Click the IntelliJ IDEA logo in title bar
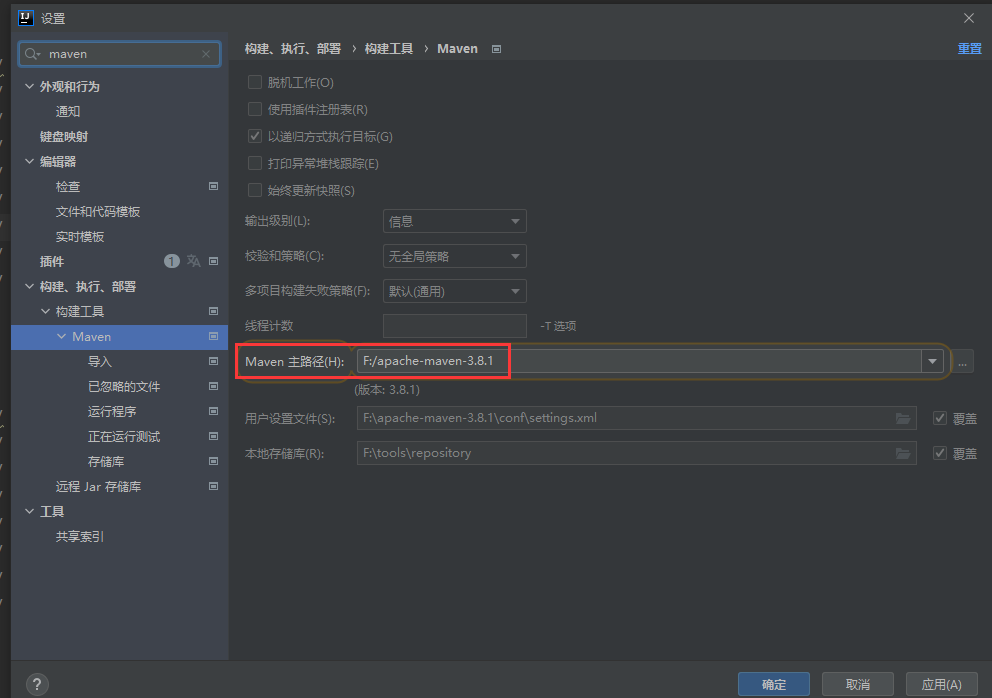This screenshot has height=698, width=992. (x=26, y=18)
